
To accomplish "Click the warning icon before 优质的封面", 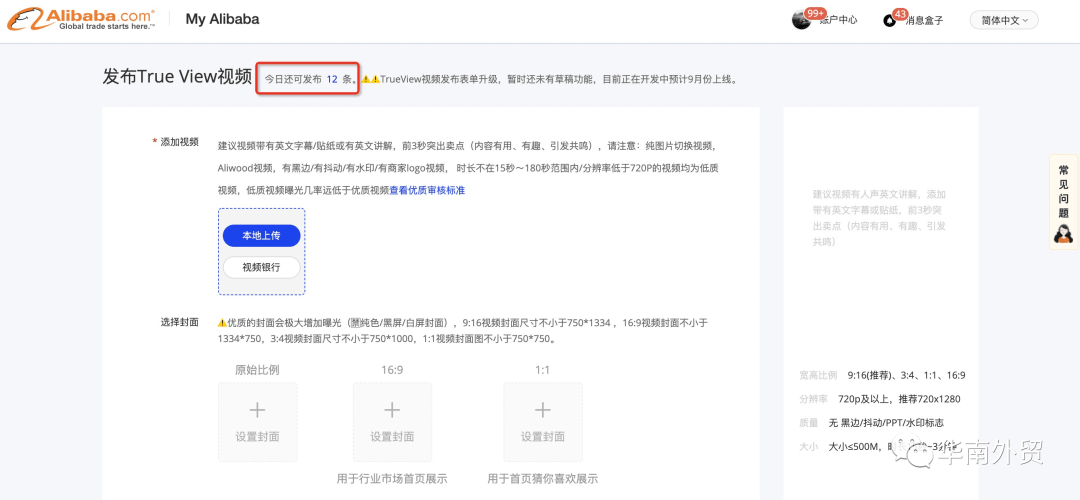I will [x=222, y=322].
